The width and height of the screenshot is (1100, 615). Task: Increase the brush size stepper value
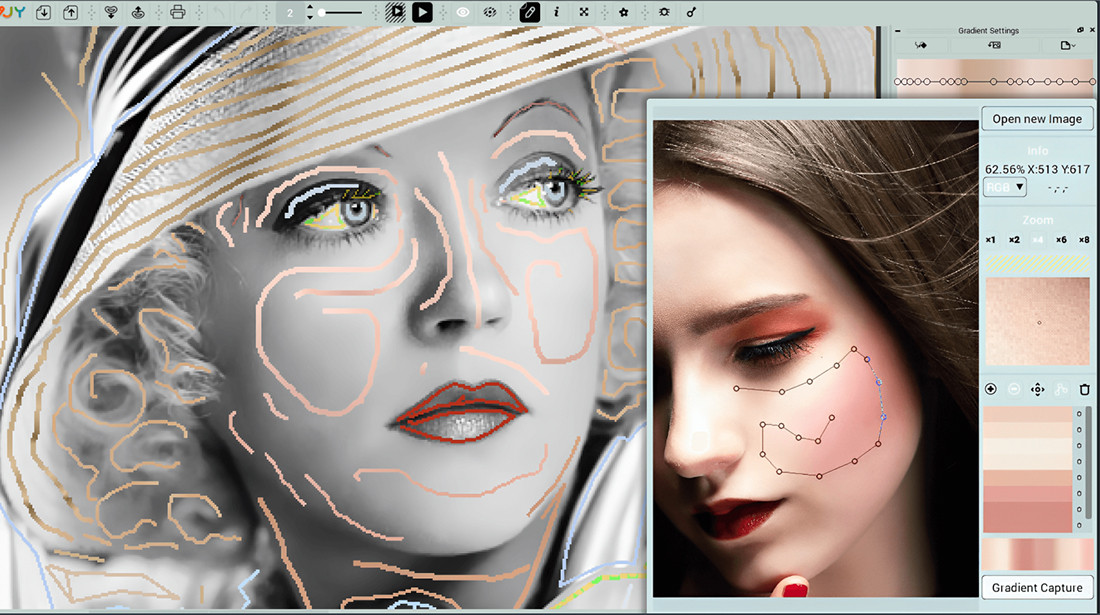310,8
